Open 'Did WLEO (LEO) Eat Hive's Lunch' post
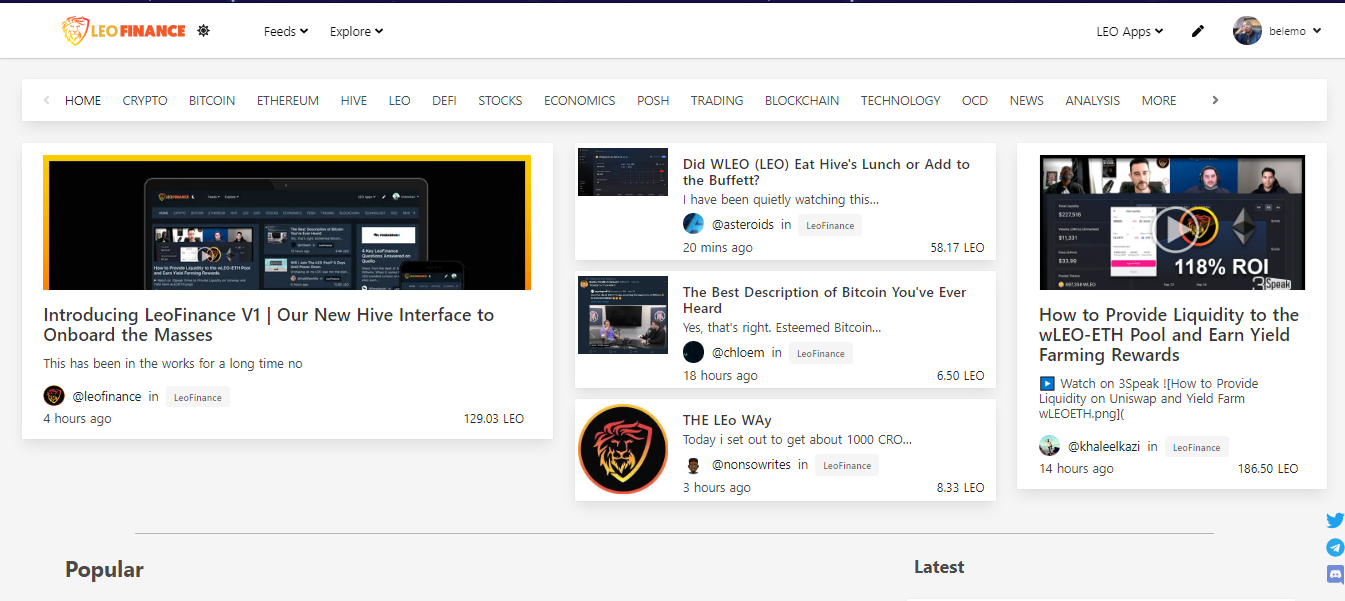This screenshot has width=1345, height=601. coord(826,172)
